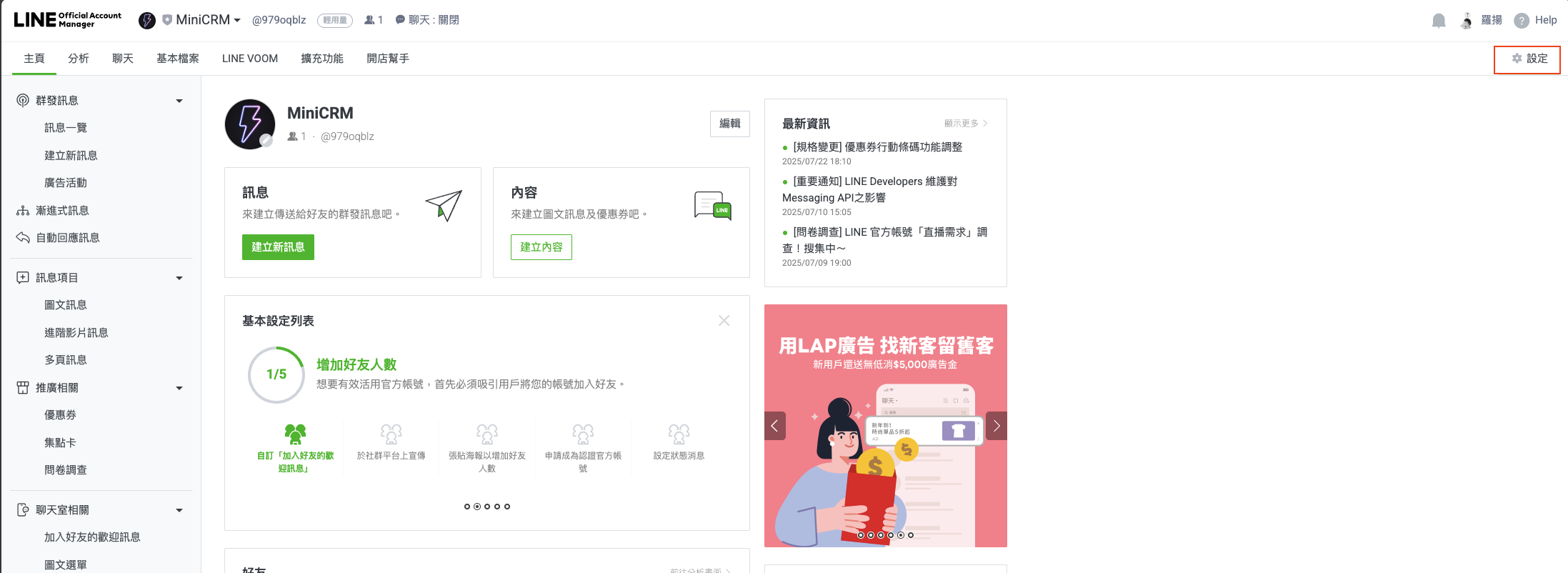
Task: Click the paper airplane message icon
Action: (x=444, y=206)
